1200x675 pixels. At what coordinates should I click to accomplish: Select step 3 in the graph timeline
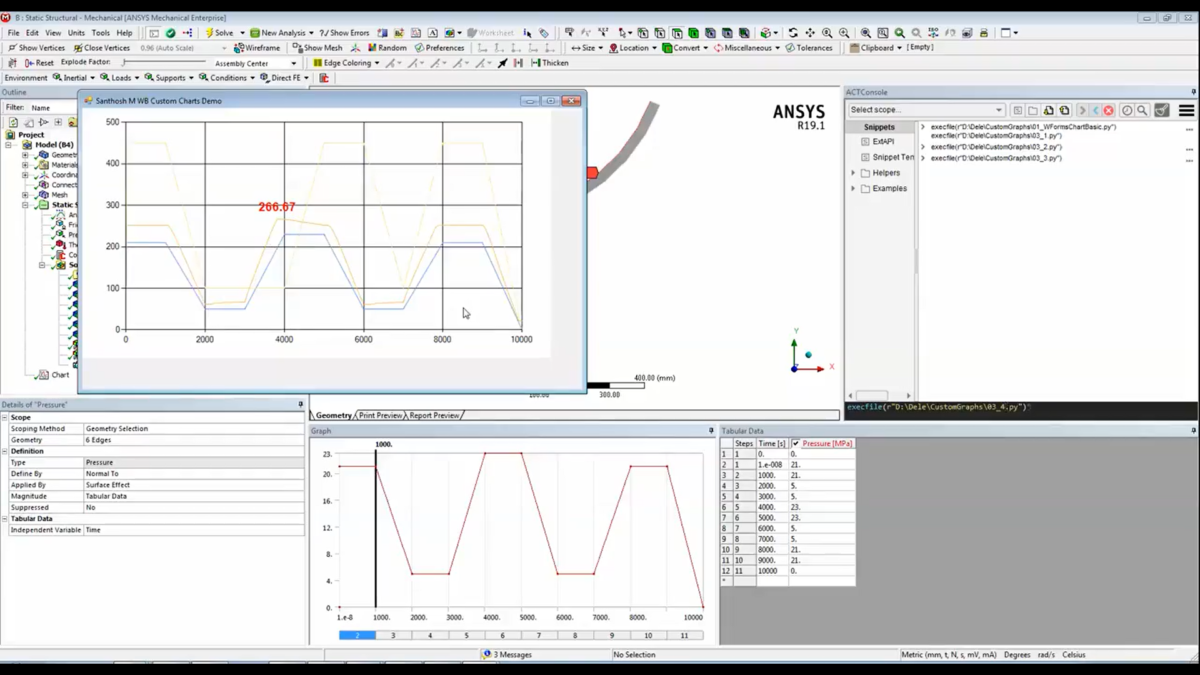[x=393, y=635]
